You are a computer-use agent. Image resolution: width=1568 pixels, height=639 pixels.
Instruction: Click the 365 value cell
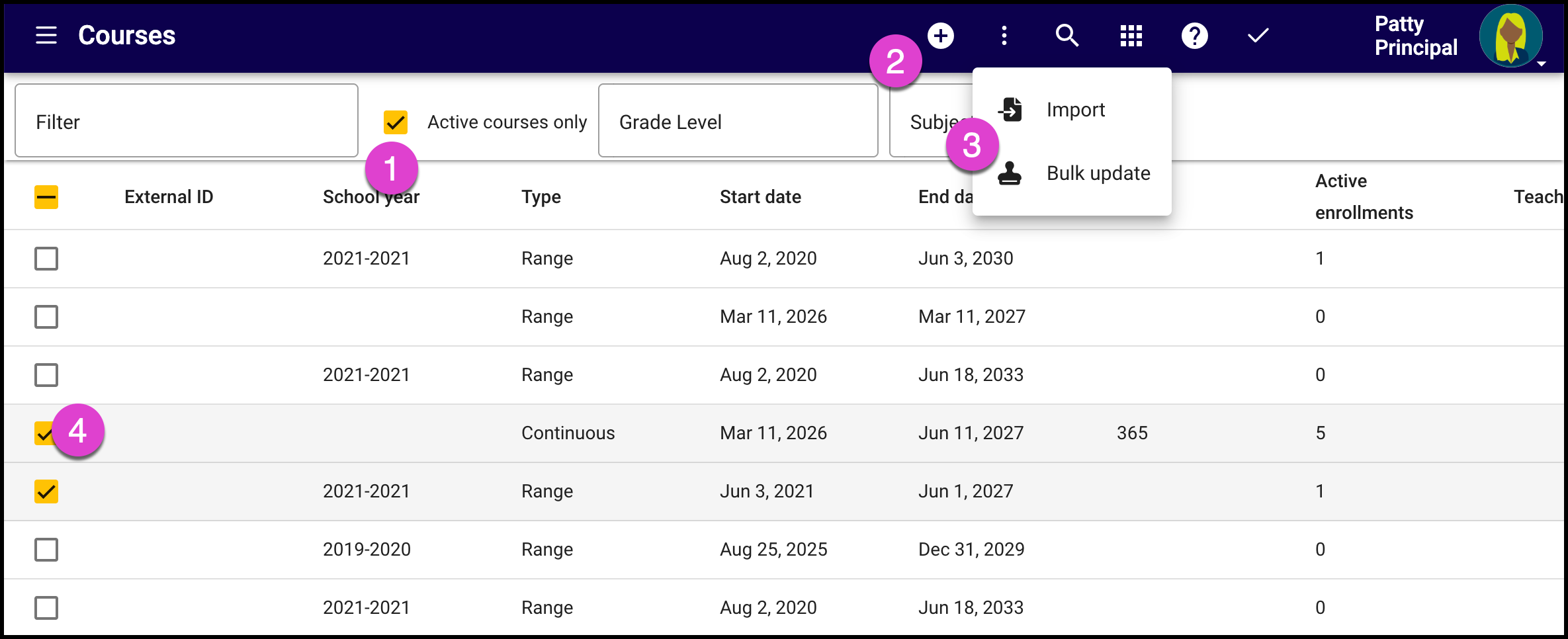coord(1132,433)
